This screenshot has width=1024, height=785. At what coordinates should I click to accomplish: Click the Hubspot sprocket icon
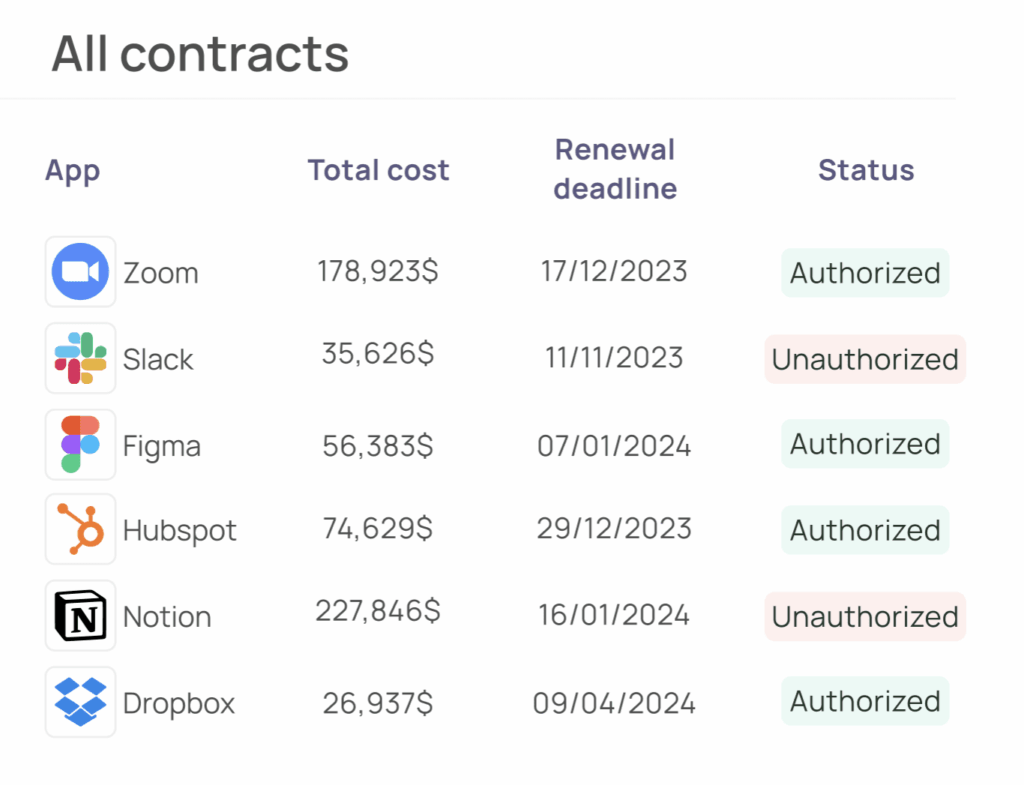coord(80,530)
